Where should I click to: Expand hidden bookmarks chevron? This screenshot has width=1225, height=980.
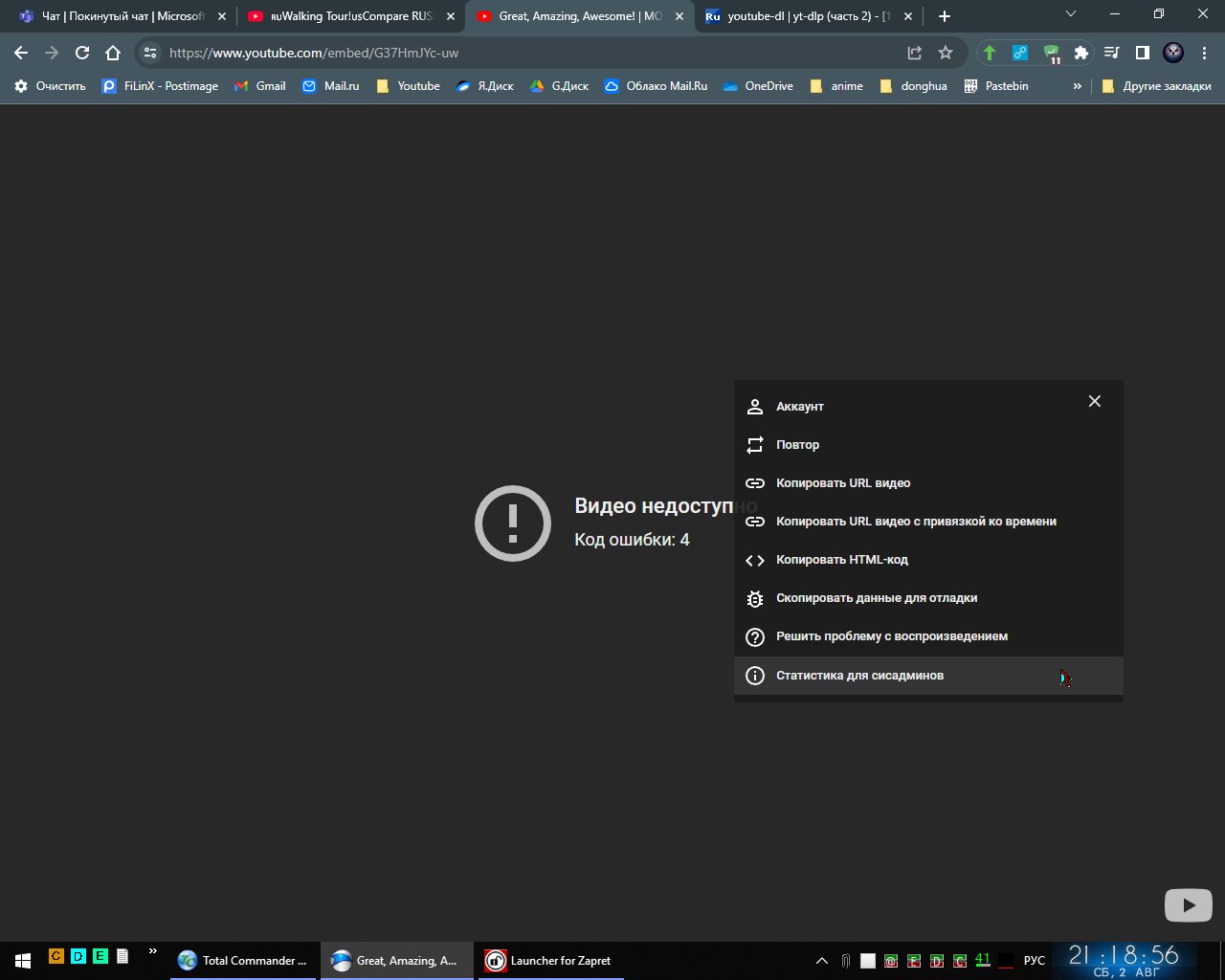(x=1077, y=86)
